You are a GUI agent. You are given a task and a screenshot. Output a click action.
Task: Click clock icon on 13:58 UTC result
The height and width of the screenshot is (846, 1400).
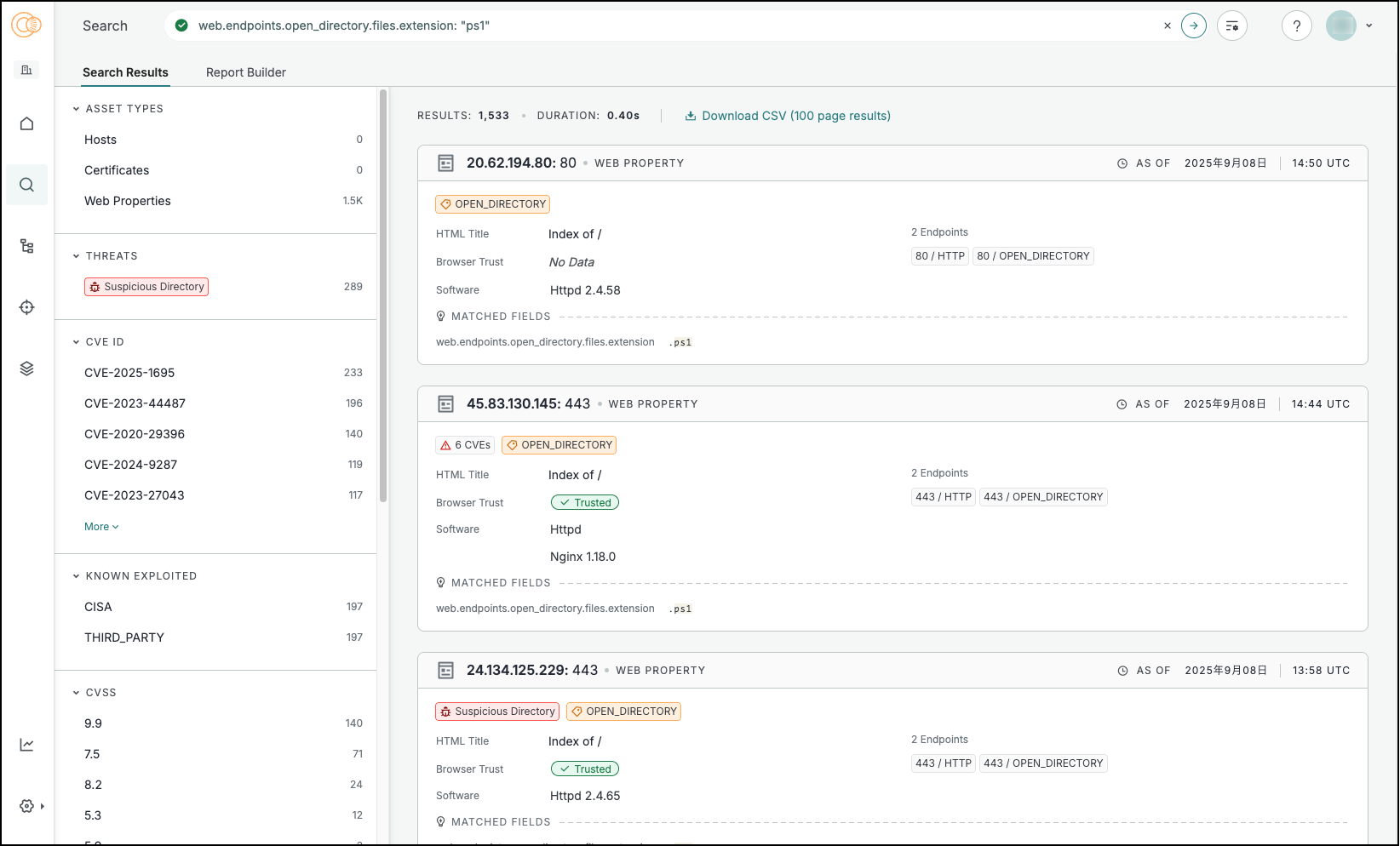click(1122, 671)
